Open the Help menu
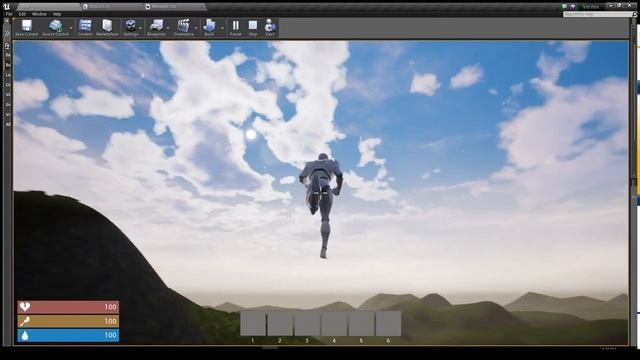Screen dimensions: 640x360 point(57,14)
